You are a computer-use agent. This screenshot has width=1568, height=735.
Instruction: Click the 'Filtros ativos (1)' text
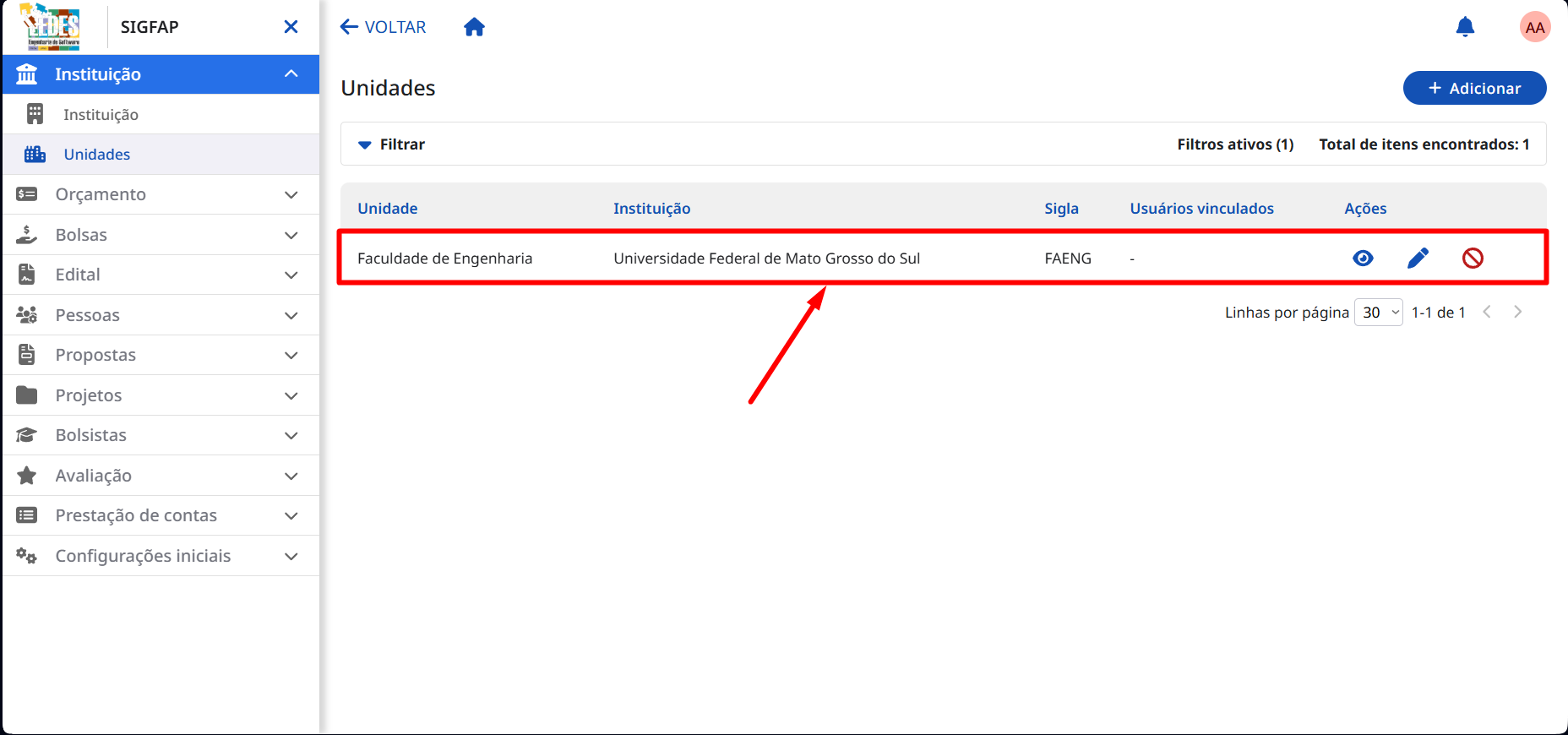[x=1235, y=144]
